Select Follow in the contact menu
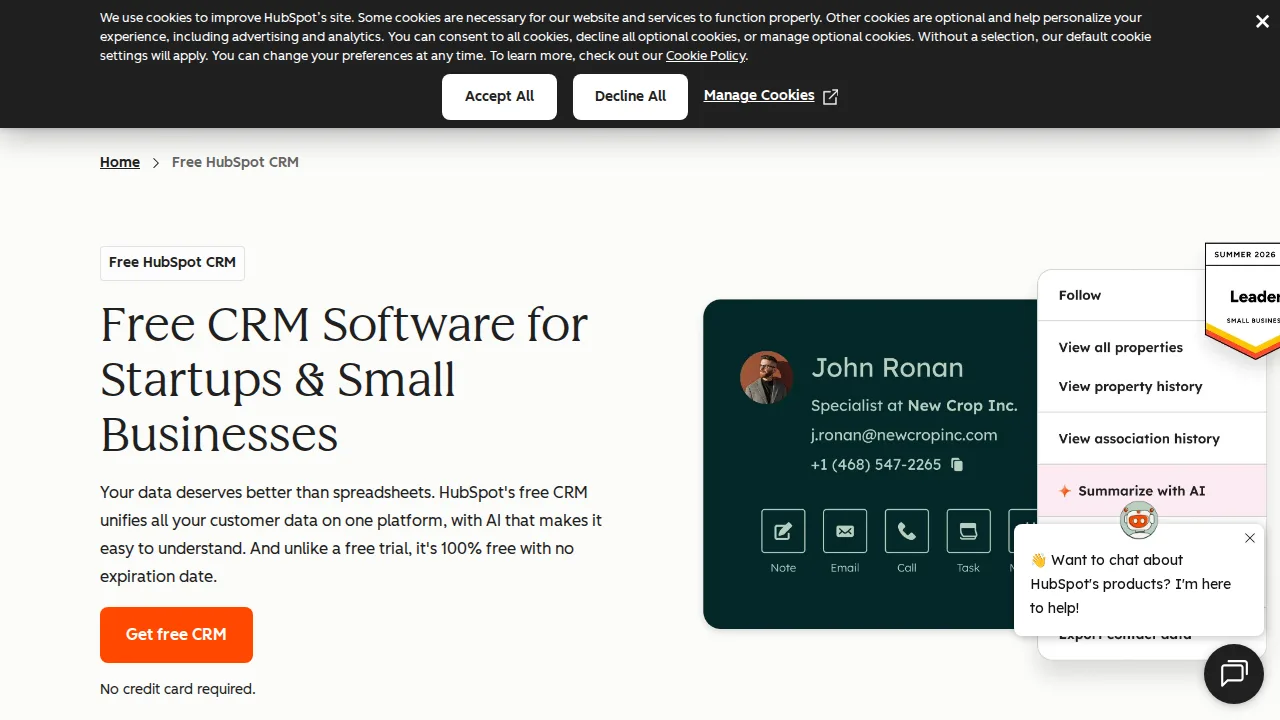 [1080, 296]
